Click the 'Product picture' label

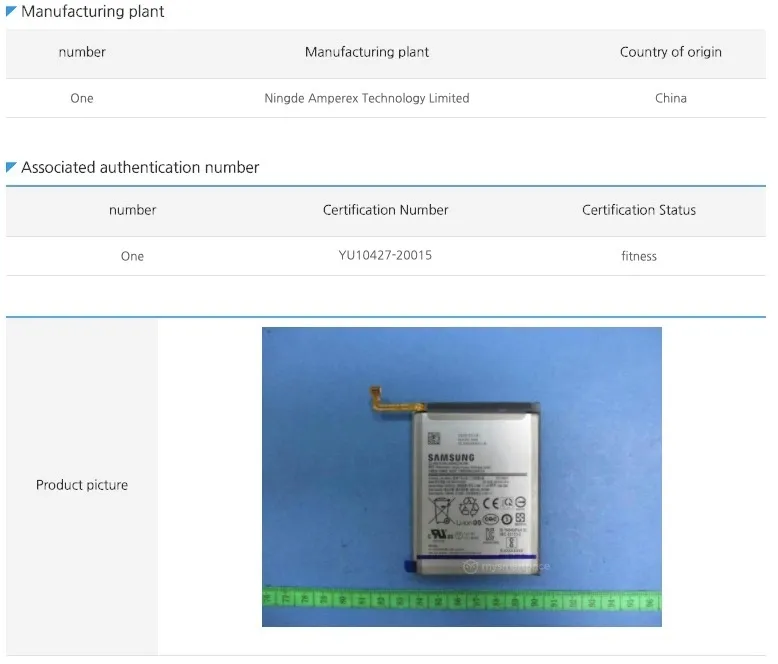82,485
